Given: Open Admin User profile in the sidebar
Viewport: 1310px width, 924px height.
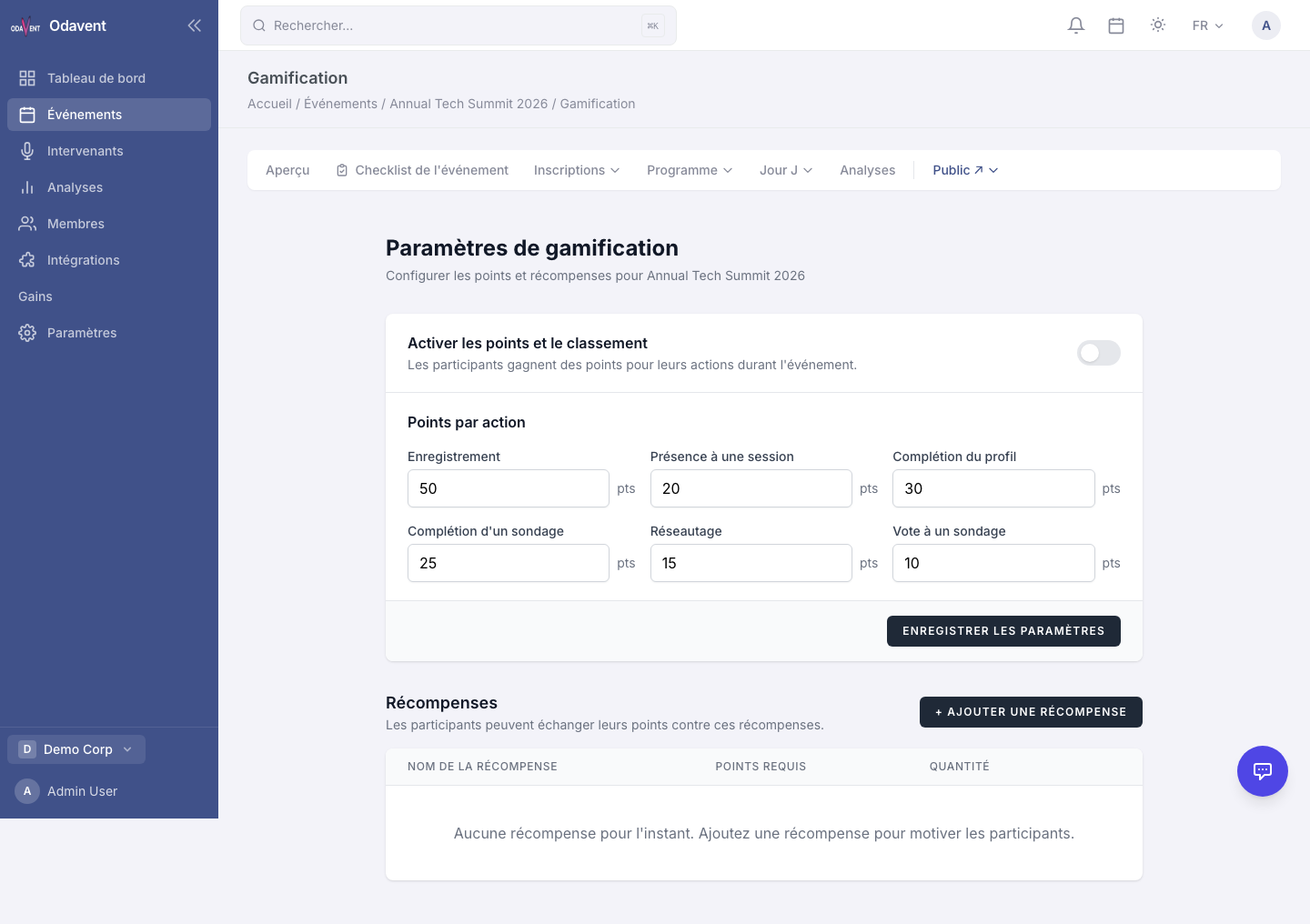Looking at the screenshot, I should click(x=109, y=791).
